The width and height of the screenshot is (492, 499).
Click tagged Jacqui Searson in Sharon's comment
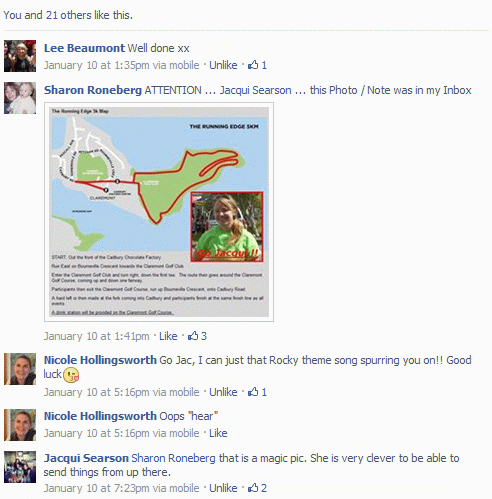click(255, 90)
